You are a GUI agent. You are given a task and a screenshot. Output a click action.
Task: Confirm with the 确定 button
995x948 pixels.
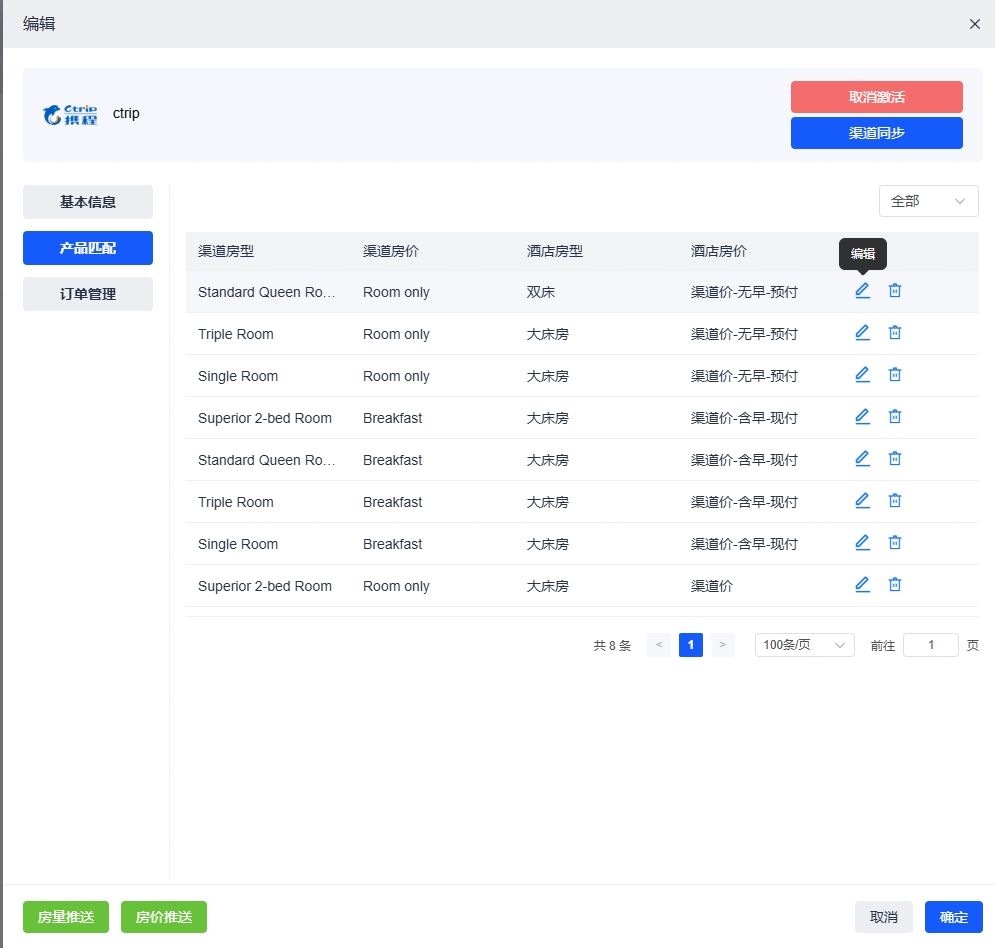click(x=953, y=917)
